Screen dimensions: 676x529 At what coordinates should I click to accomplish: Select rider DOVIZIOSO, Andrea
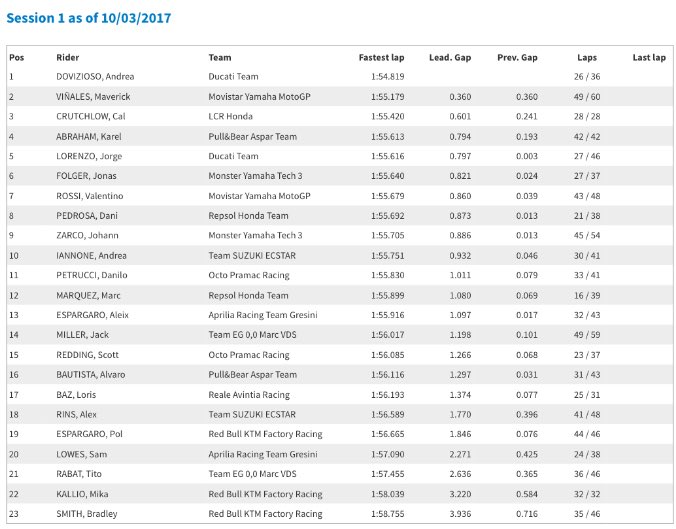(95, 77)
